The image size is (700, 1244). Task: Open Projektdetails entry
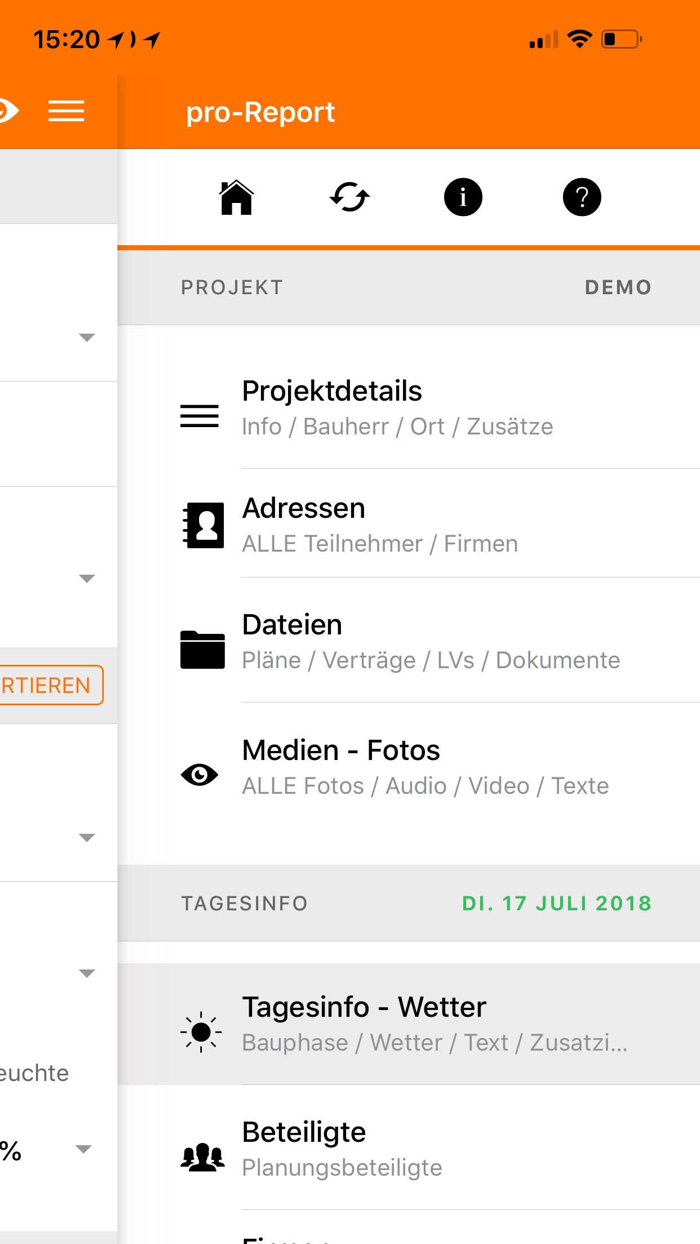331,406
